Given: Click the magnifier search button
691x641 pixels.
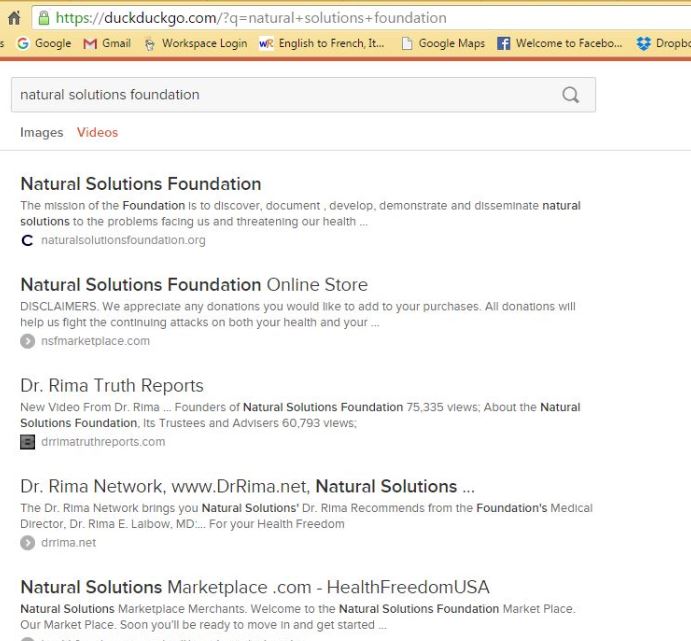Looking at the screenshot, I should [570, 95].
